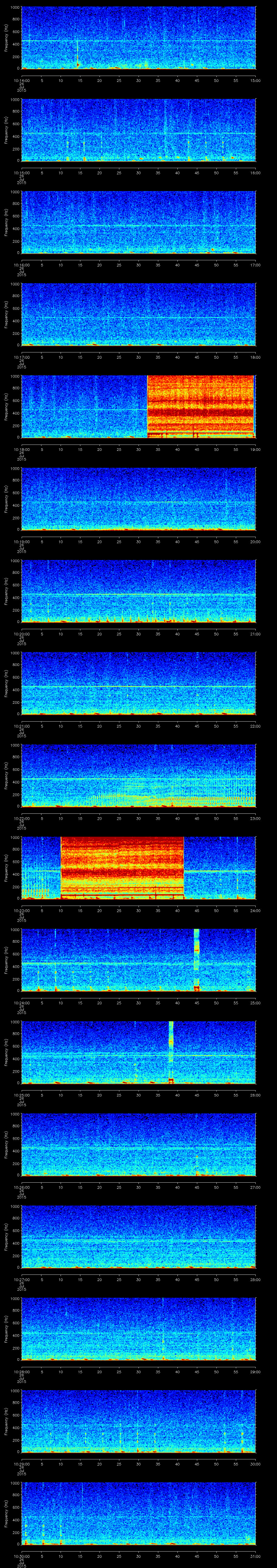Click the spectrogram panel starting at 10:14:00
The width and height of the screenshot is (277, 1568).
tap(138, 38)
